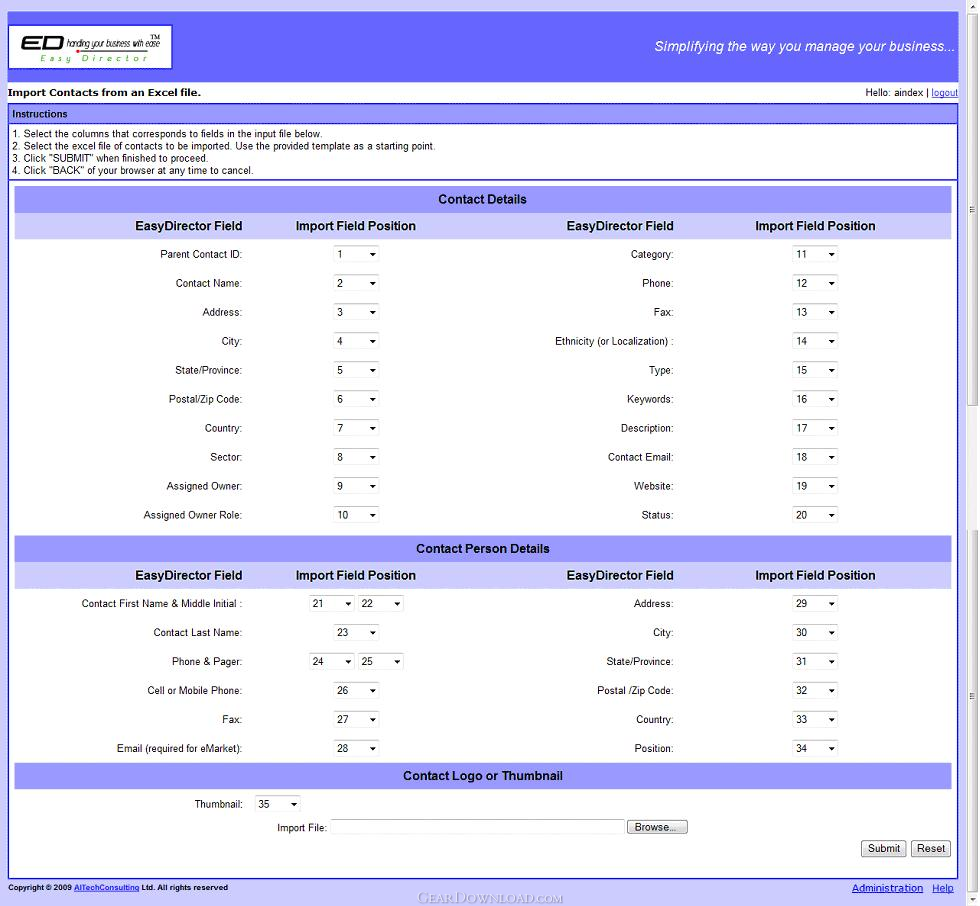Open the Website position dropdown

(814, 486)
